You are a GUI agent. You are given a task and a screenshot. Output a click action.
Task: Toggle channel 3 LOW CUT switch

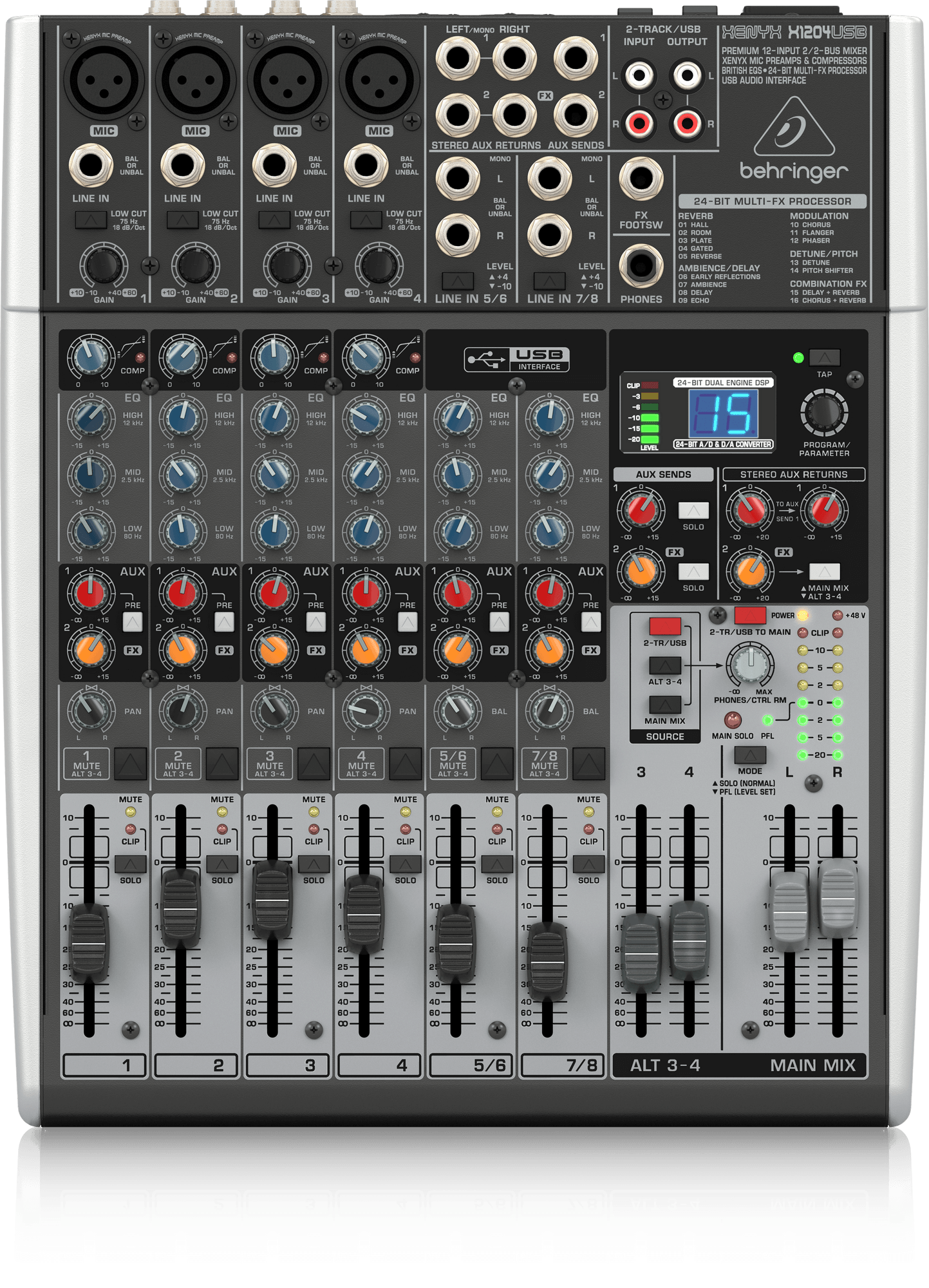[274, 220]
